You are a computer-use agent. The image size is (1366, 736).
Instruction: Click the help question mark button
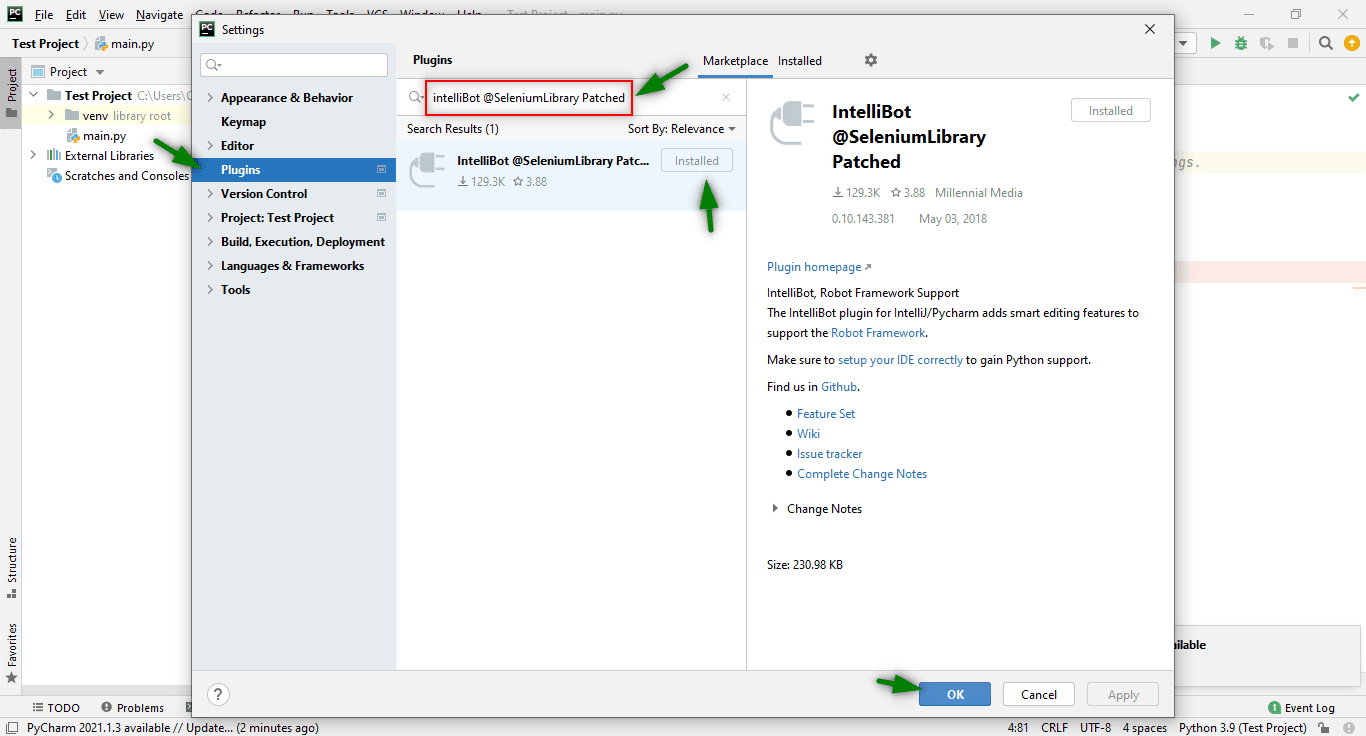coord(219,694)
